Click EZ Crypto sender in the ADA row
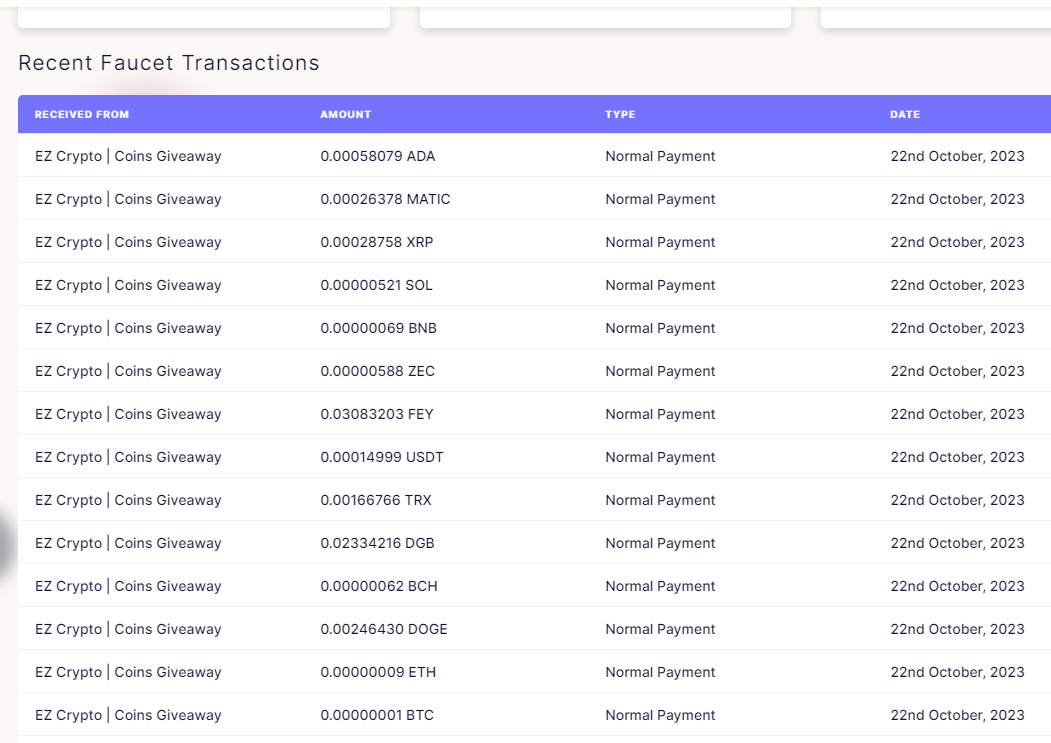Viewport: 1051px width, 743px height. [x=128, y=156]
